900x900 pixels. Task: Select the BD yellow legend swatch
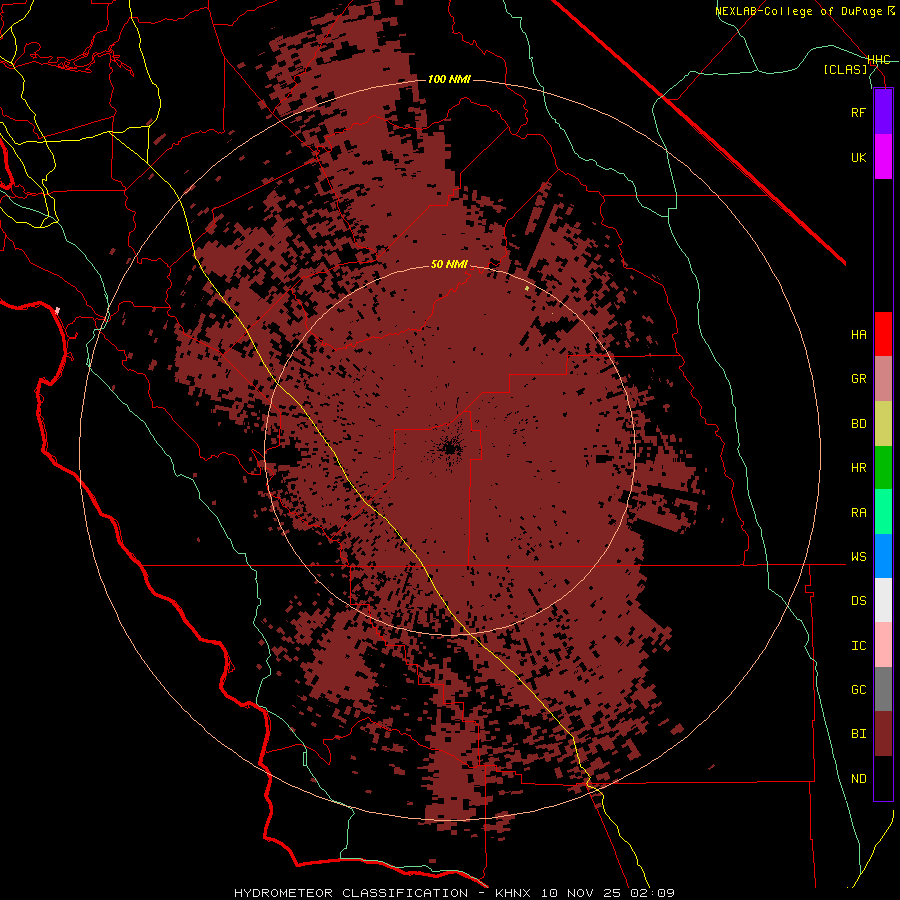tap(883, 424)
